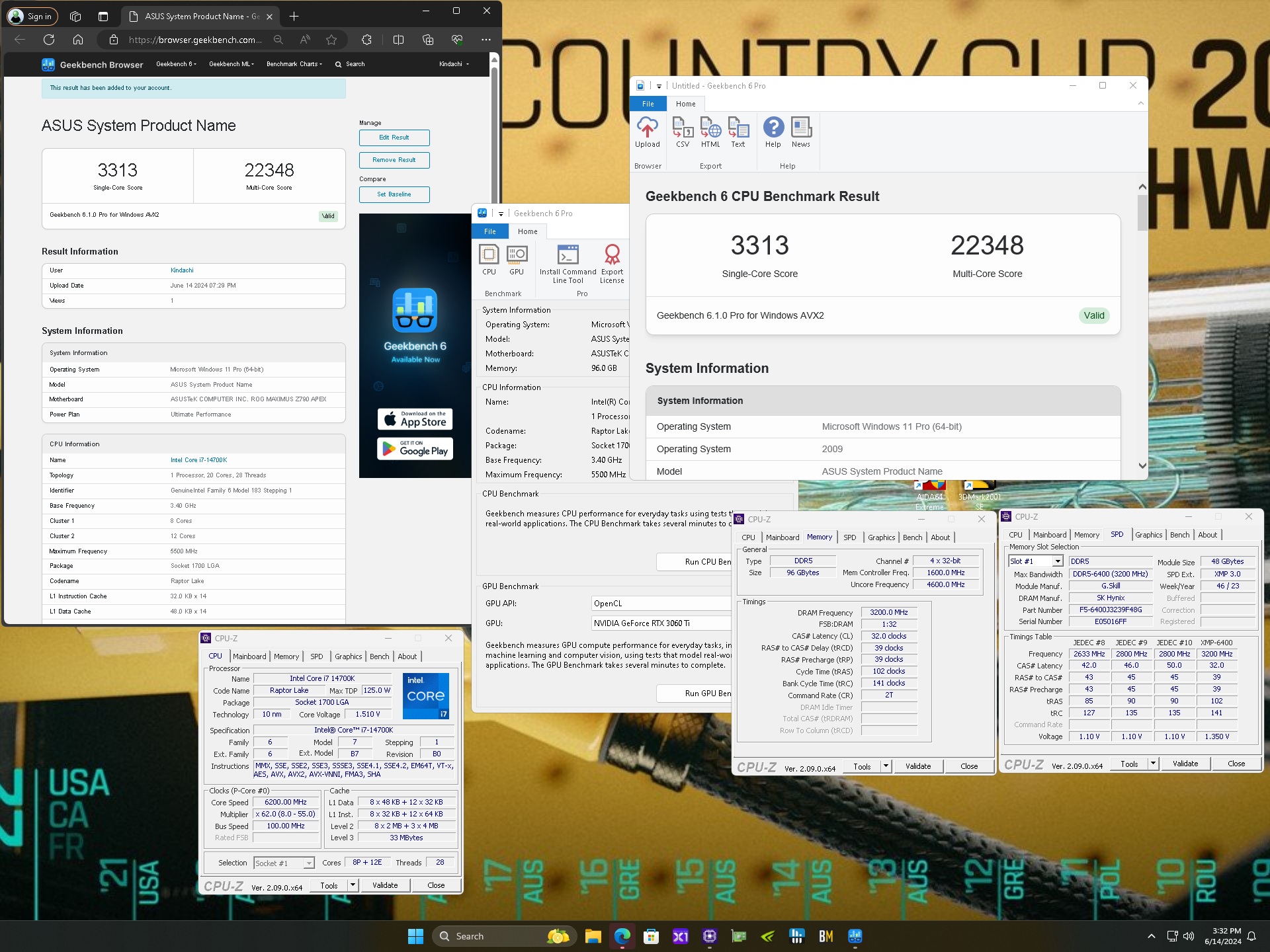Click Sign in profile button in Edge
Viewport: 1270px width, 952px height.
pyautogui.click(x=32, y=16)
